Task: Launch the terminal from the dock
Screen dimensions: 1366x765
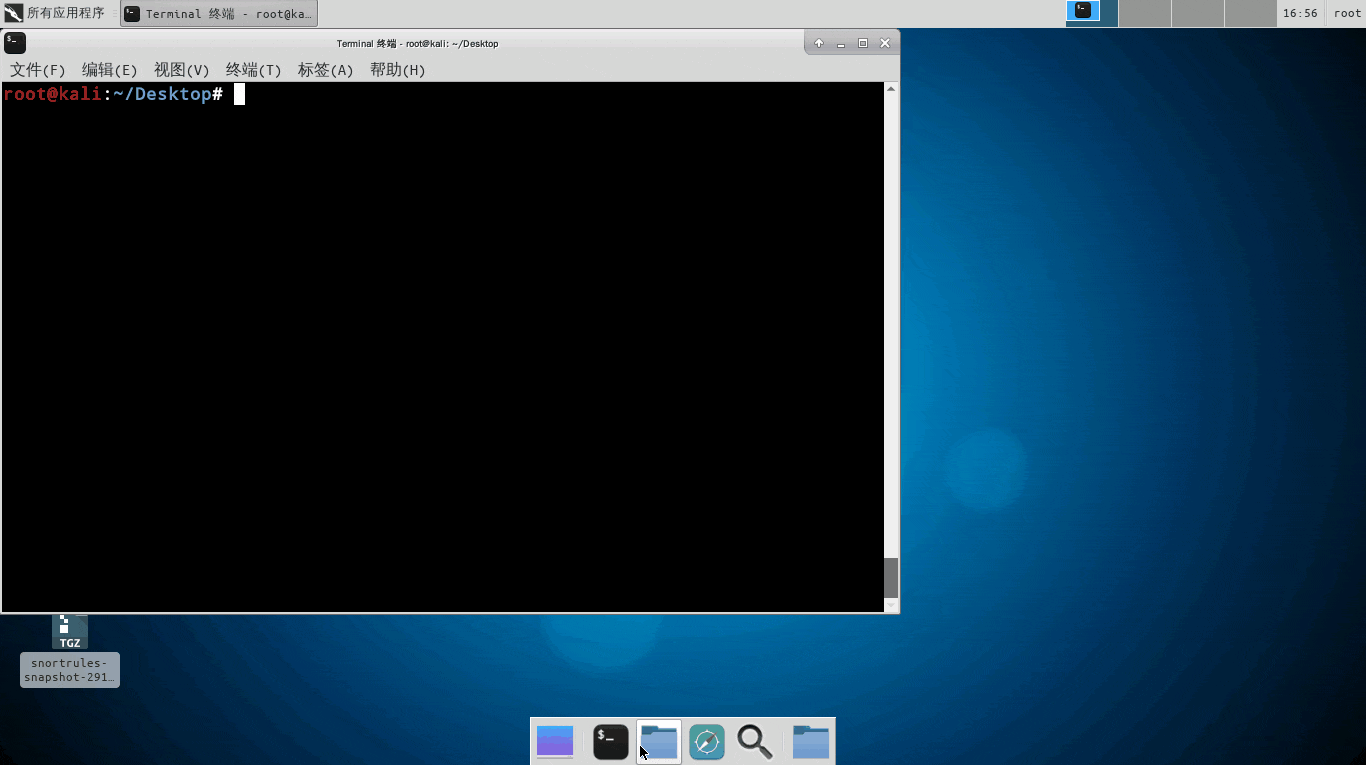Action: pyautogui.click(x=611, y=741)
